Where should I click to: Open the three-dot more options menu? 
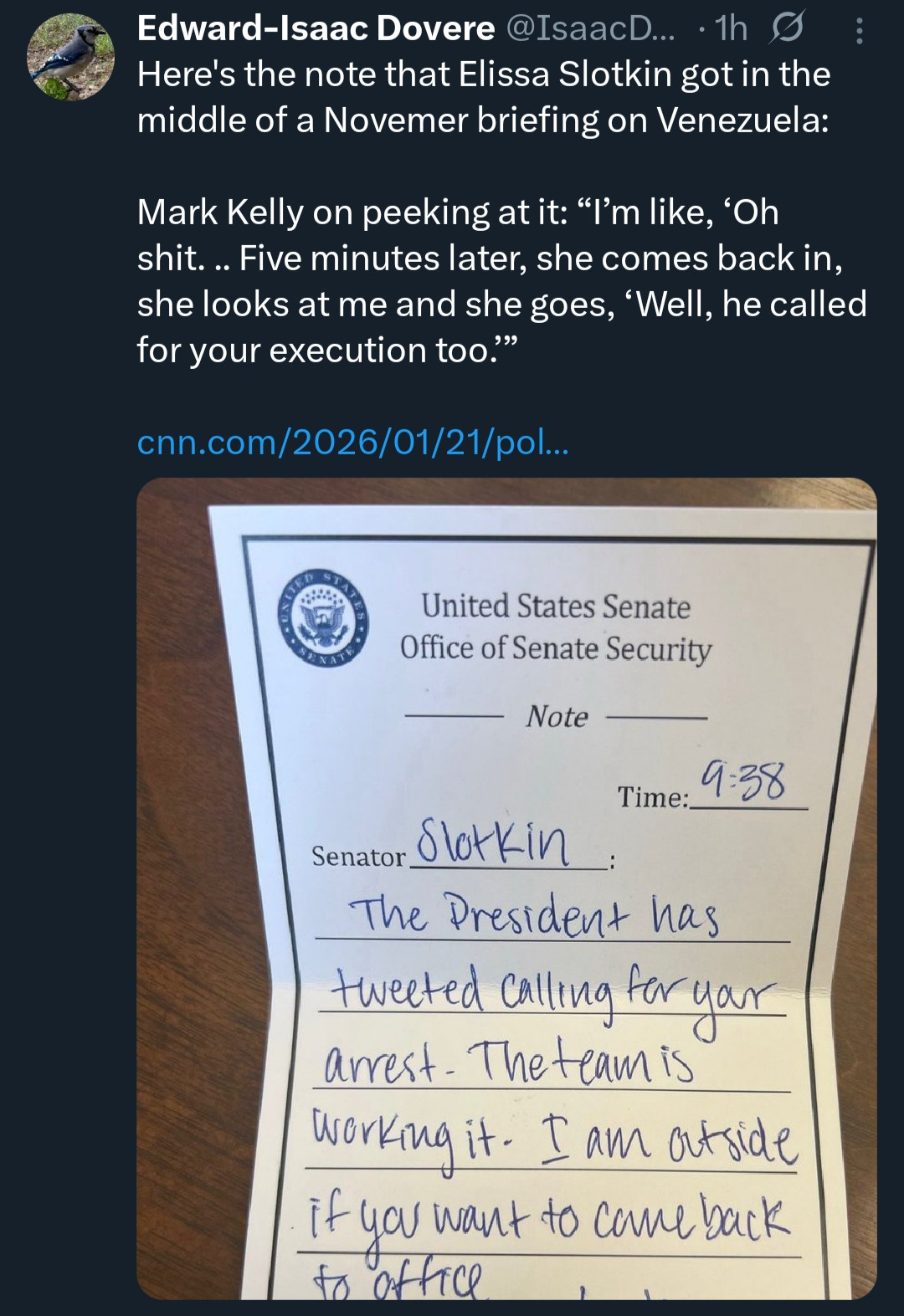pos(859,31)
